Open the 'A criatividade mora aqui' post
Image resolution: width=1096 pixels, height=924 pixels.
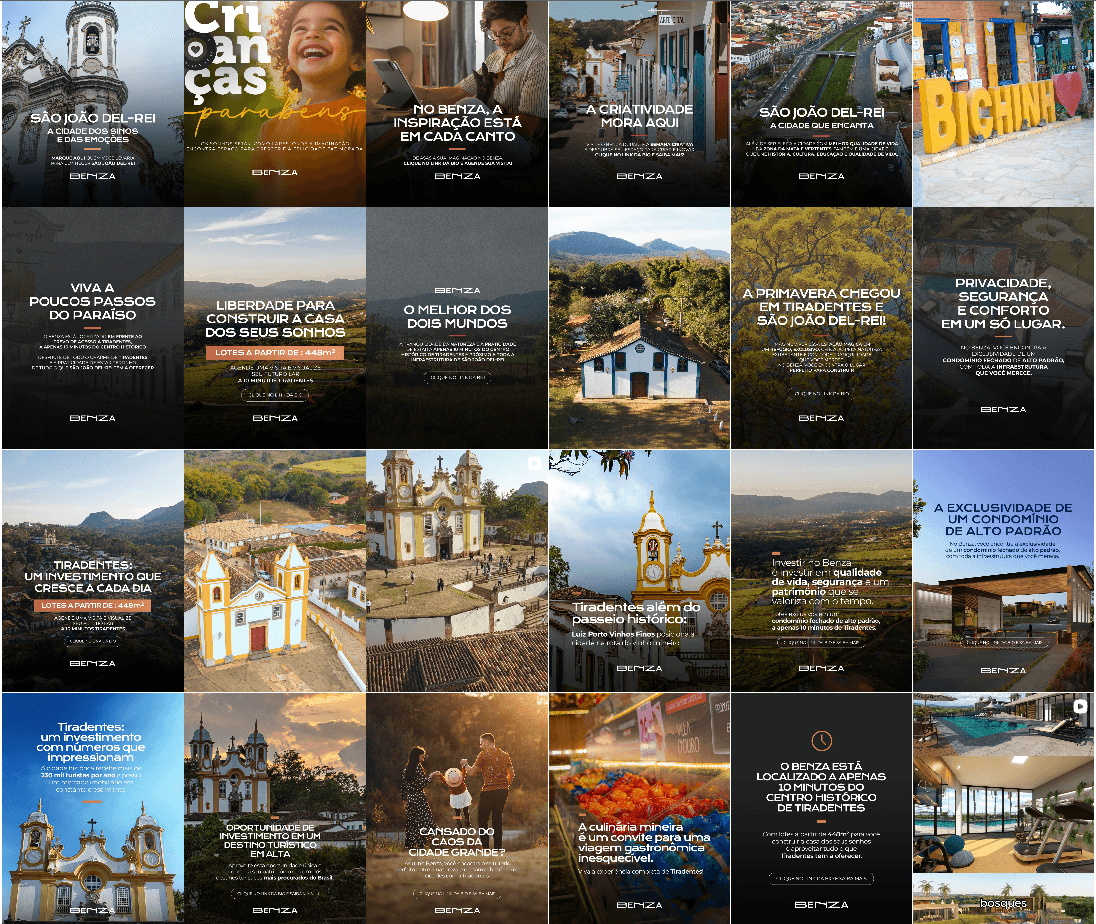640,103
